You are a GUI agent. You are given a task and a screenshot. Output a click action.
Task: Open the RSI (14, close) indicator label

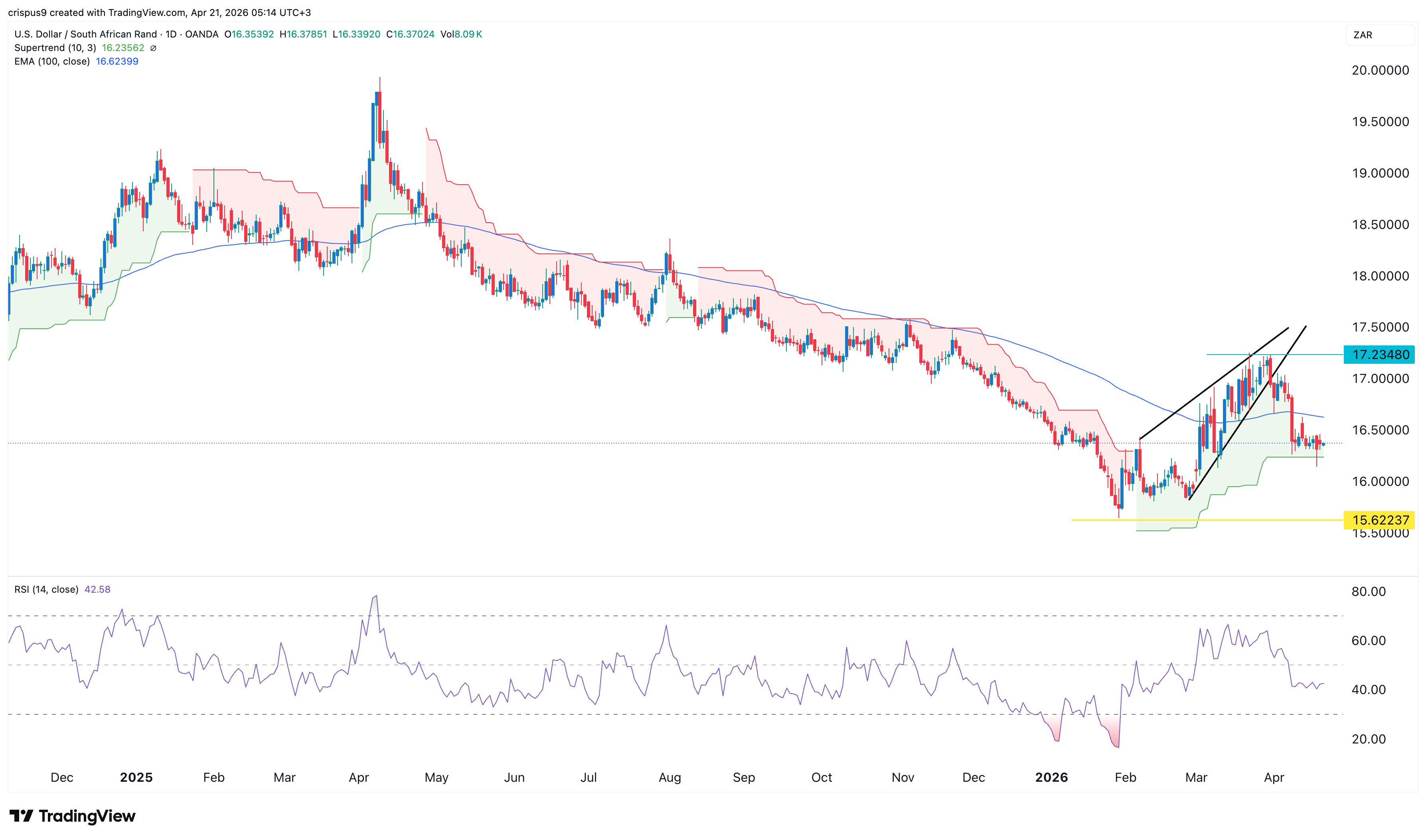[46, 589]
